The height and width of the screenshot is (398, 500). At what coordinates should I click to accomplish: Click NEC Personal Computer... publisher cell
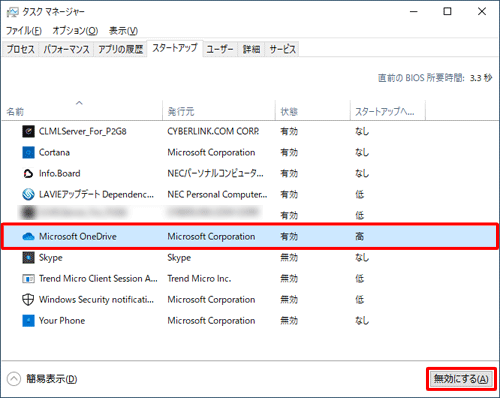(217, 194)
